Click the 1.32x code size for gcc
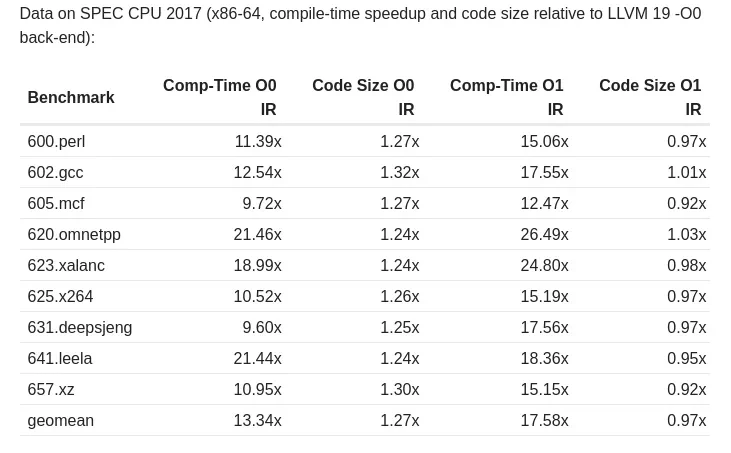Viewport: 731px width, 453px height. (399, 173)
